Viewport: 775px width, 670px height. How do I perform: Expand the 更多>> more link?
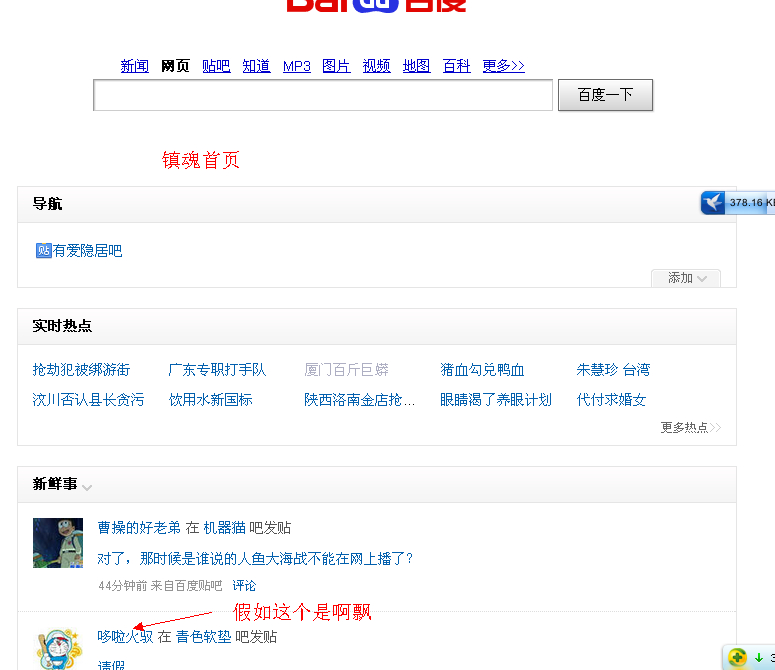503,66
